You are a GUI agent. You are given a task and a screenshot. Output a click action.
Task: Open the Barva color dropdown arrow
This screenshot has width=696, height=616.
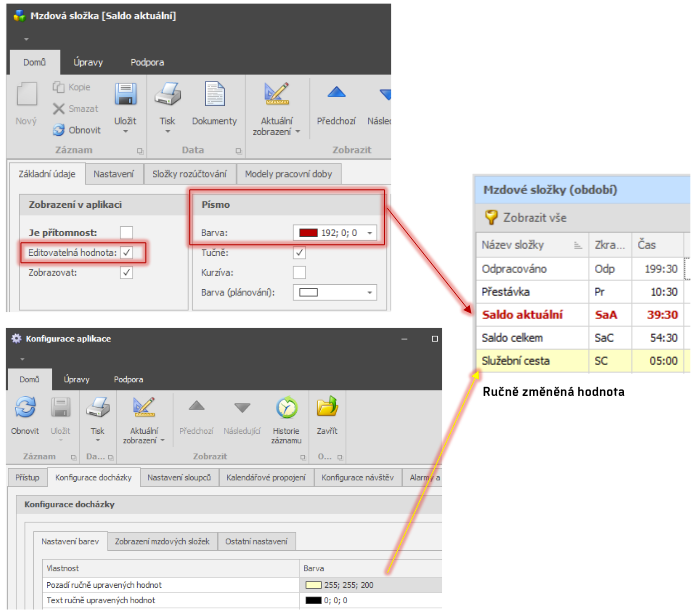369,233
